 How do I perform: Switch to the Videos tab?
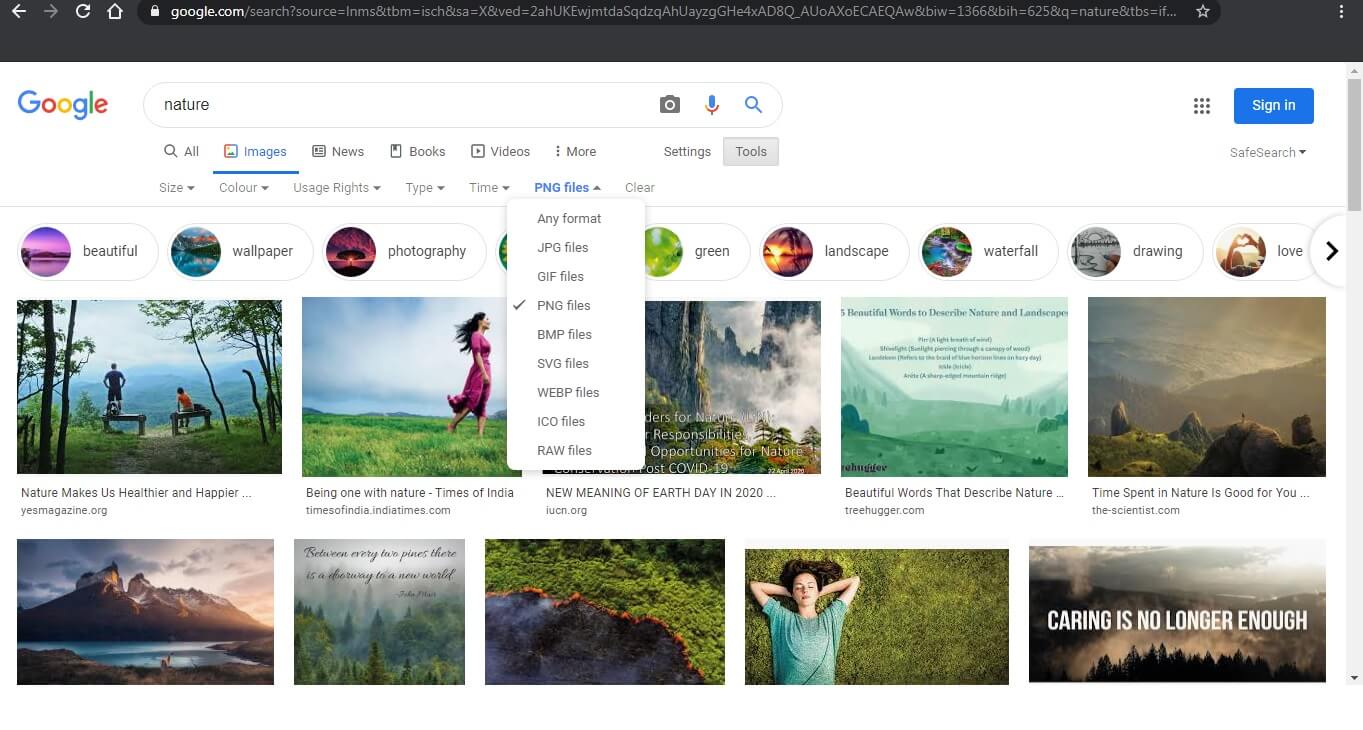tap(500, 151)
